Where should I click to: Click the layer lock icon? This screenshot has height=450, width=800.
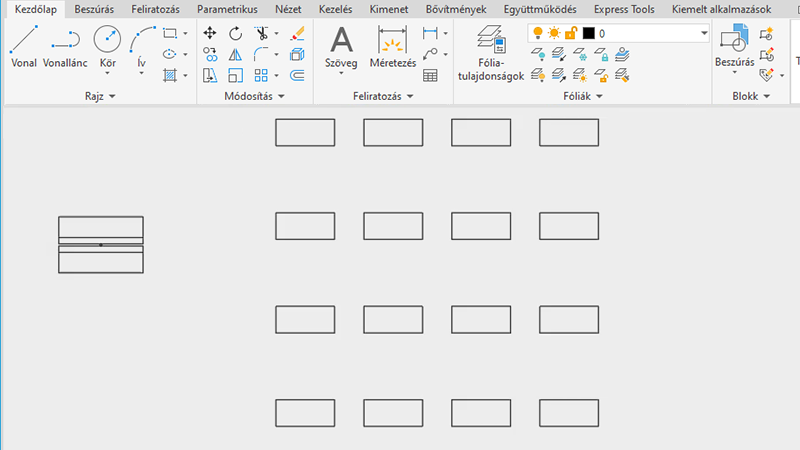click(x=601, y=54)
